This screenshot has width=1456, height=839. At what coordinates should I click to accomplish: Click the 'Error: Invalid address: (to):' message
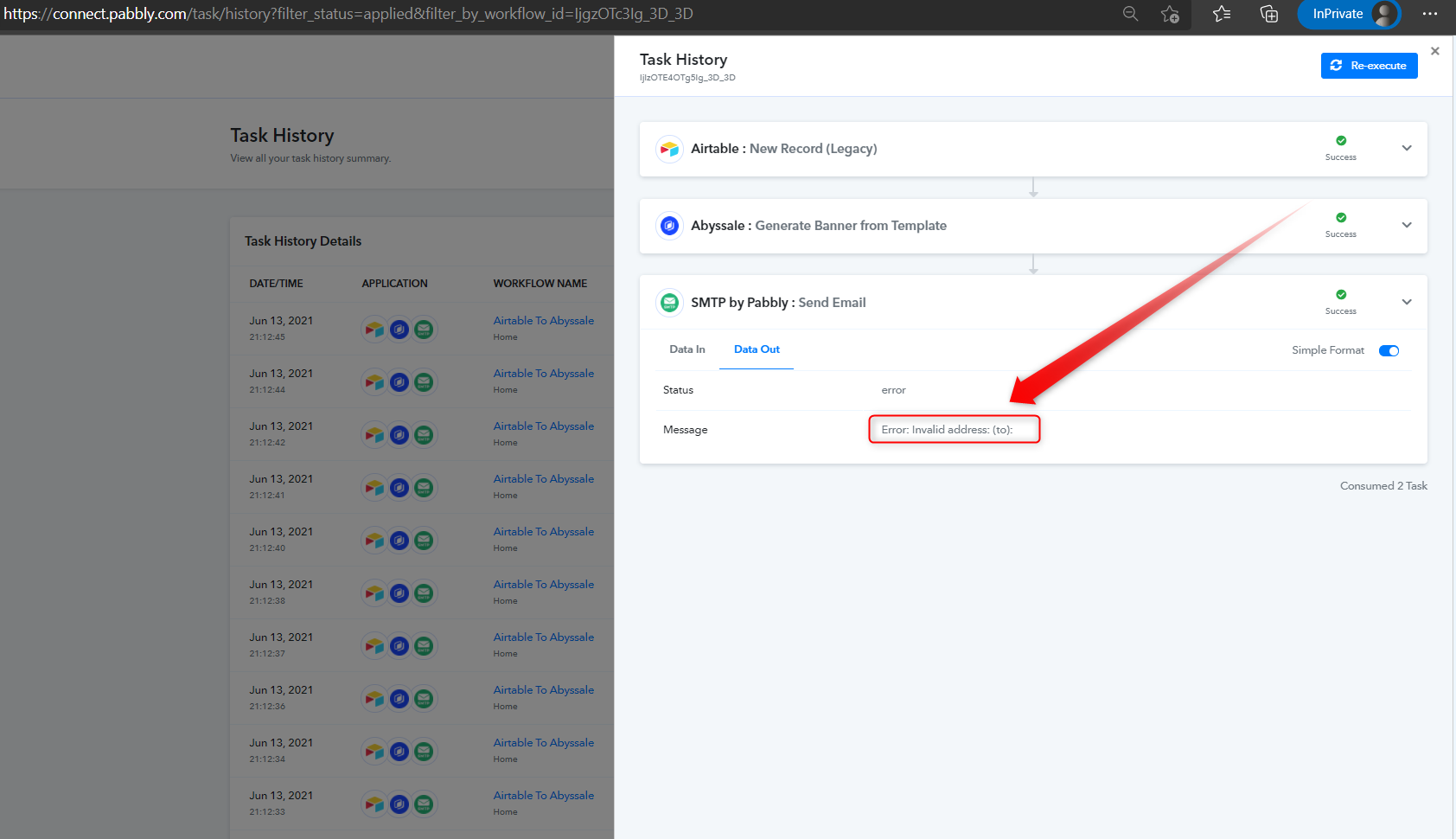coord(947,430)
